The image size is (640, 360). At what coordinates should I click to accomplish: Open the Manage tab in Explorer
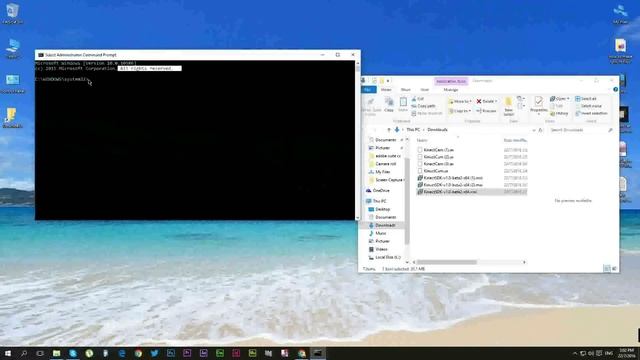pyautogui.click(x=451, y=89)
